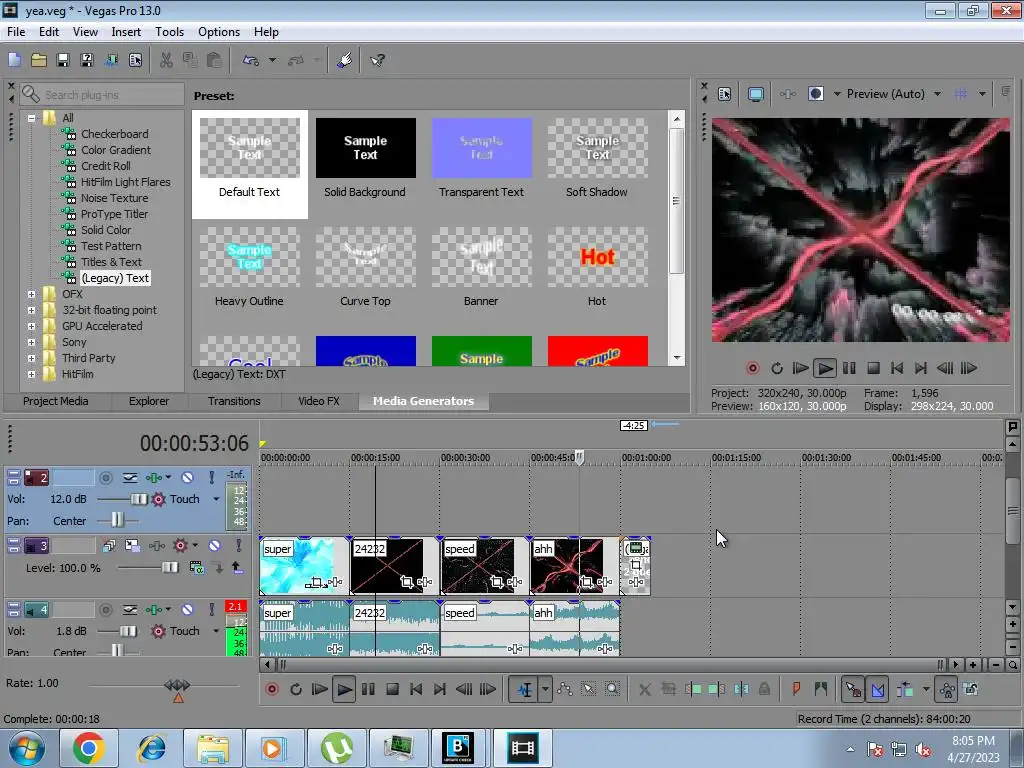Image resolution: width=1024 pixels, height=768 pixels.
Task: Switch to the Project Media tab
Action: click(56, 401)
